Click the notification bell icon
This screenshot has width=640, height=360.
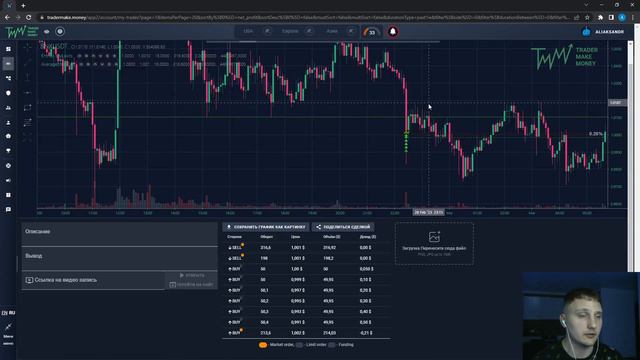pyautogui.click(x=393, y=31)
